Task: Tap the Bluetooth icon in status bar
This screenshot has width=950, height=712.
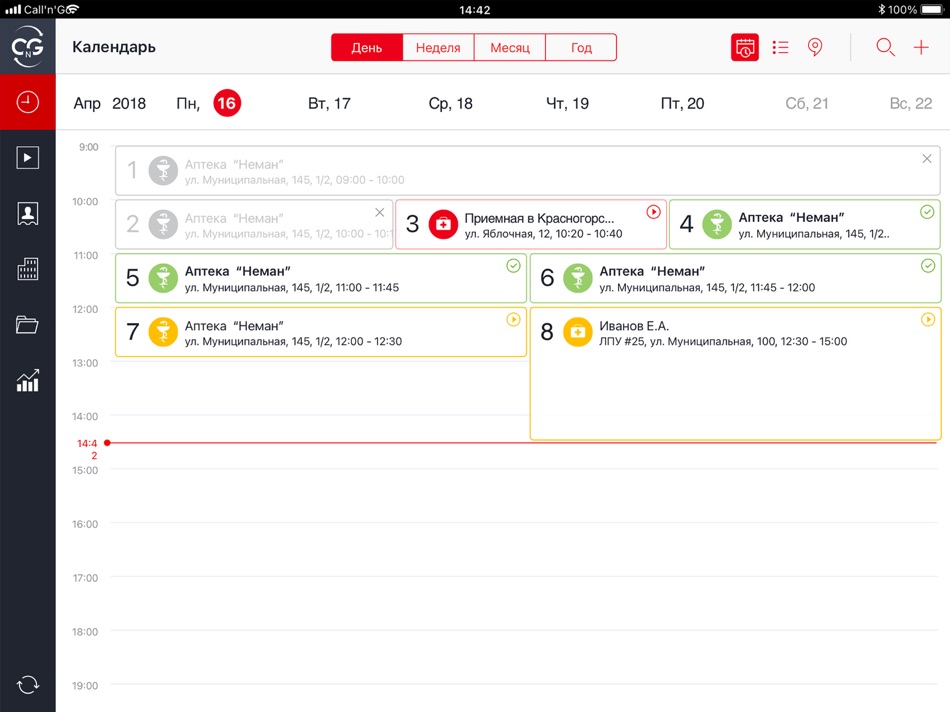Action: coord(882,9)
